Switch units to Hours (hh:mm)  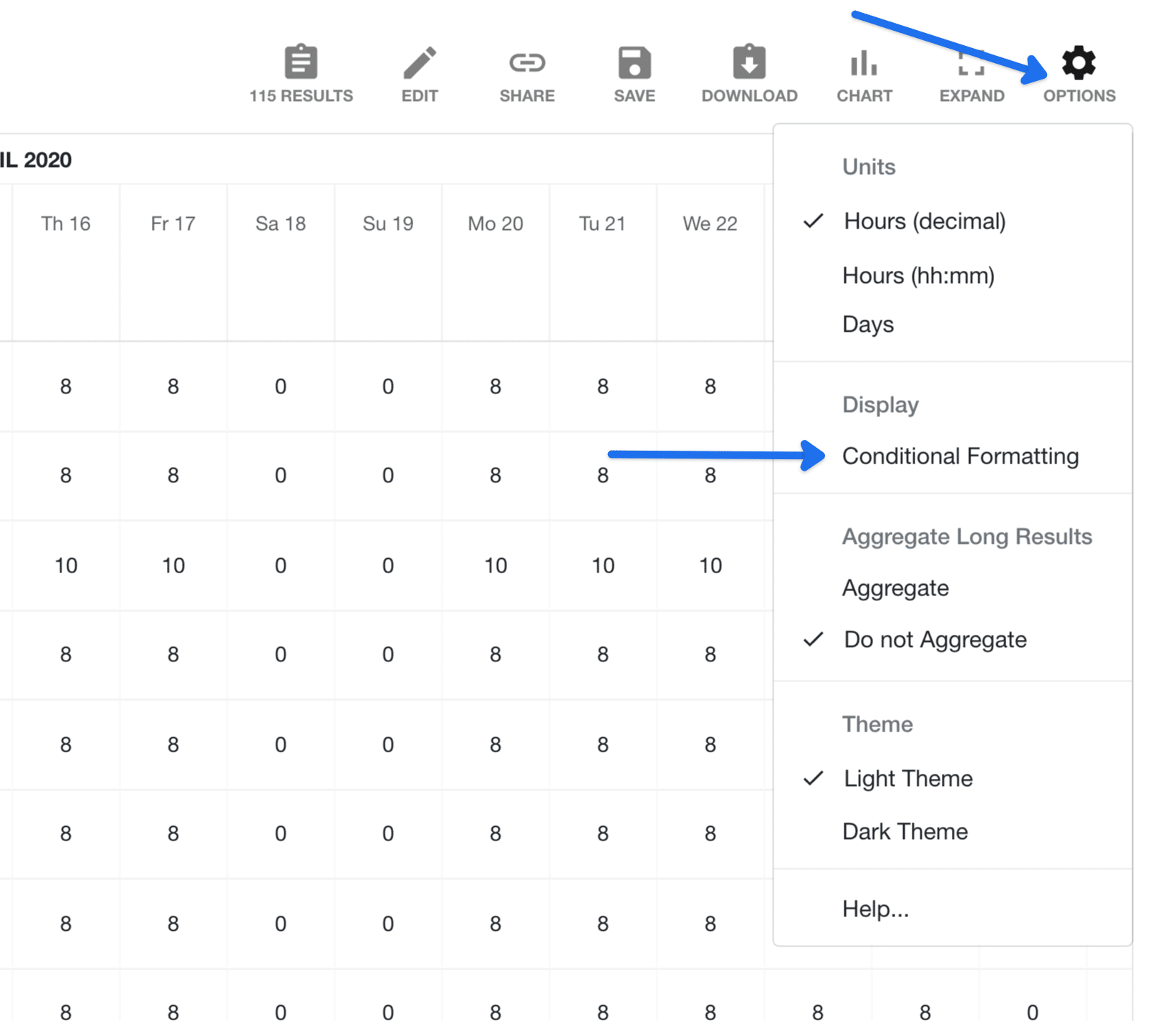919,275
